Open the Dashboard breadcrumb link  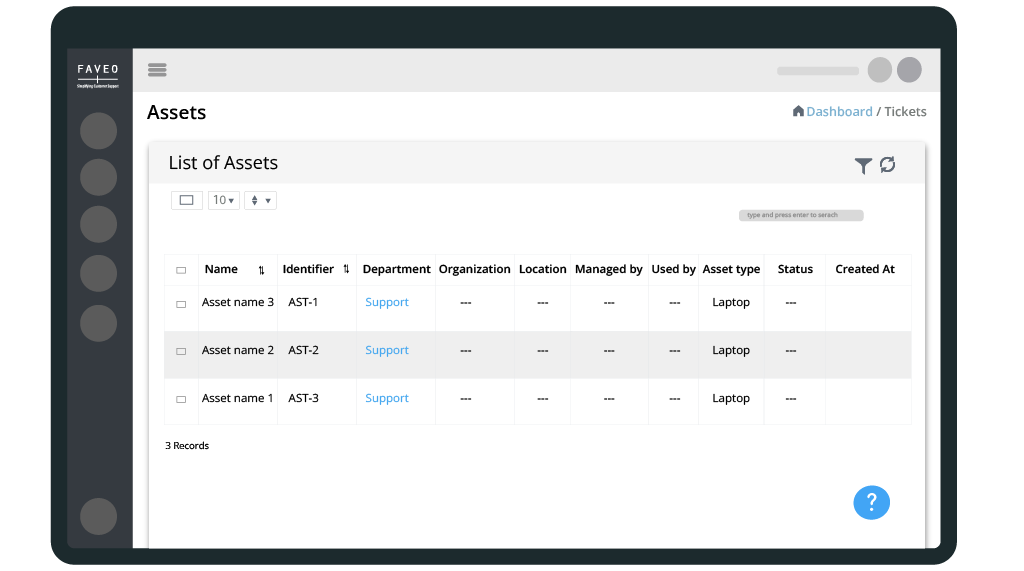[839, 112]
